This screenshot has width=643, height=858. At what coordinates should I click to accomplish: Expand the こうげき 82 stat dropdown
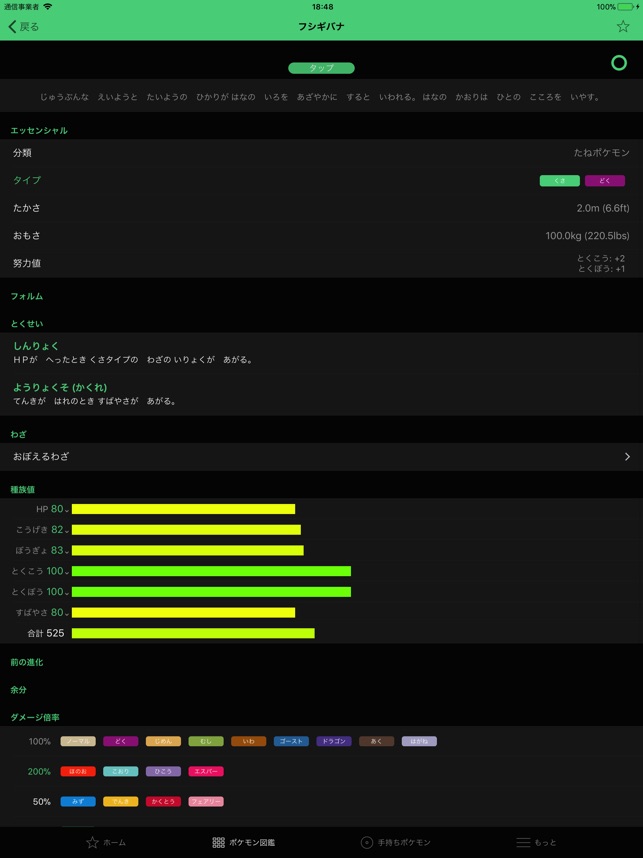[60, 530]
